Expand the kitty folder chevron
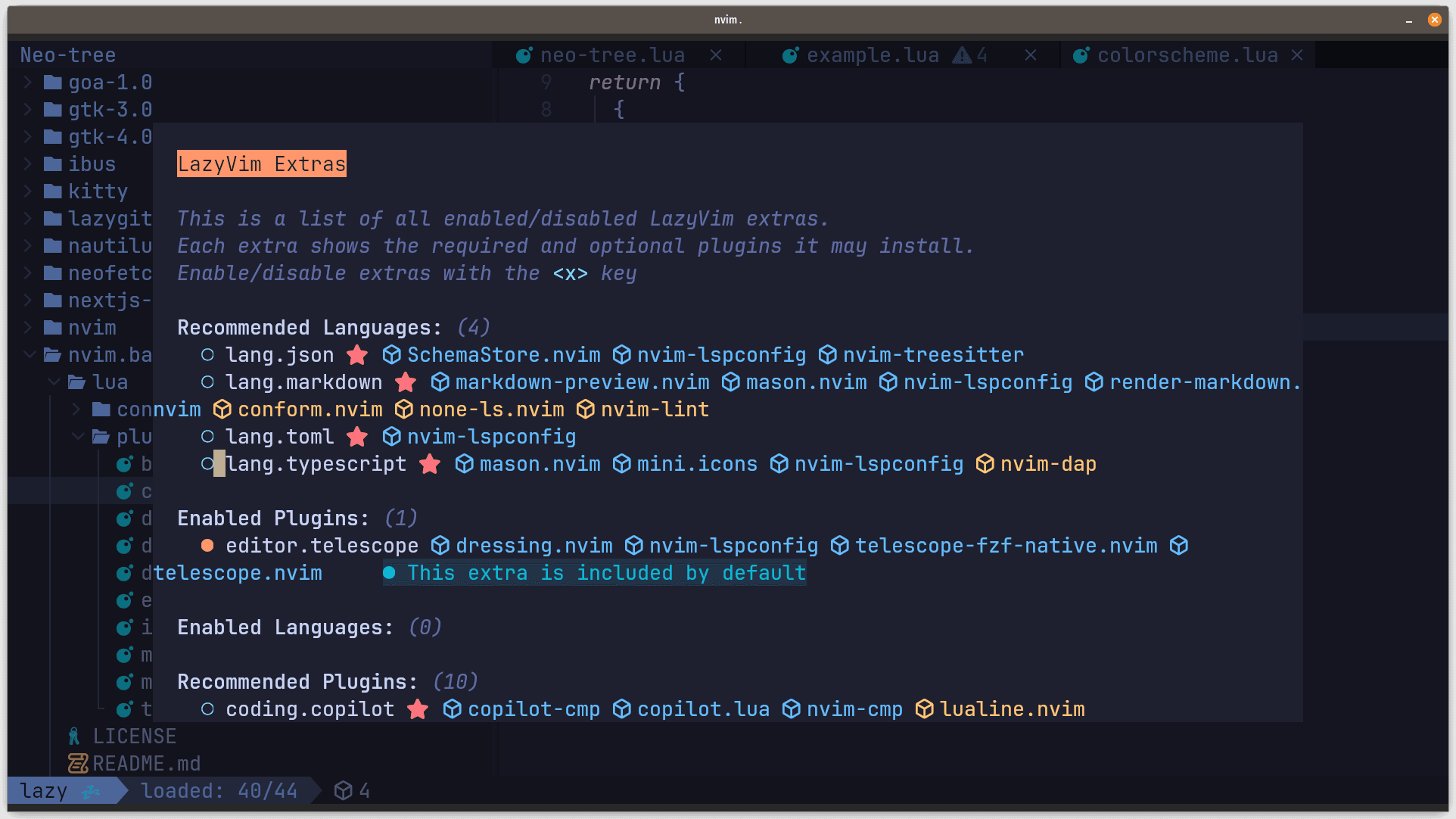 27,192
